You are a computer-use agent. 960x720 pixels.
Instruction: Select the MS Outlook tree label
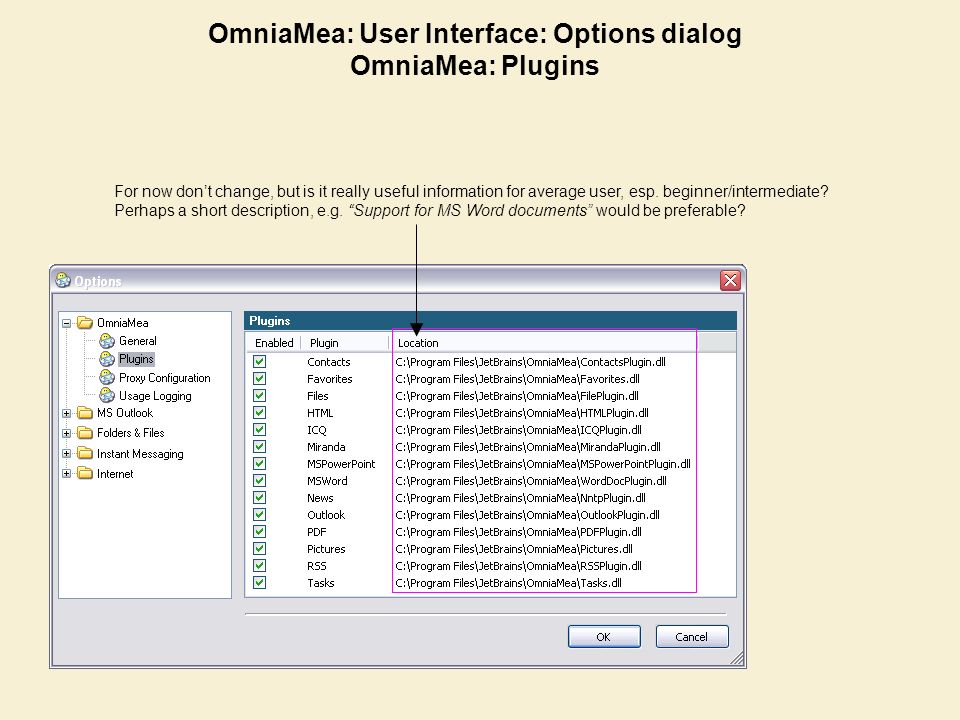[x=125, y=413]
